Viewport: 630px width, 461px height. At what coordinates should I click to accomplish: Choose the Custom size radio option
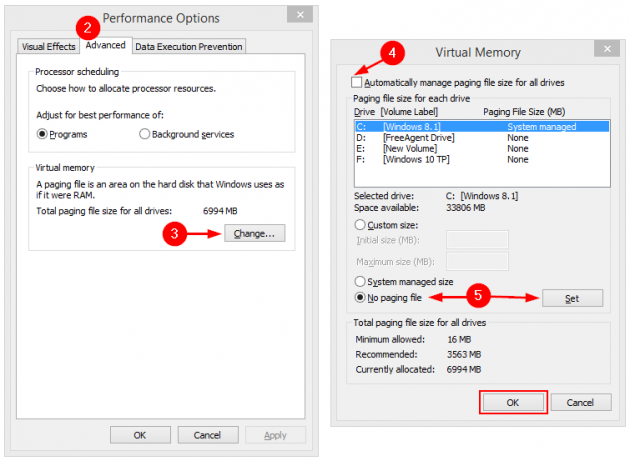pos(361,226)
